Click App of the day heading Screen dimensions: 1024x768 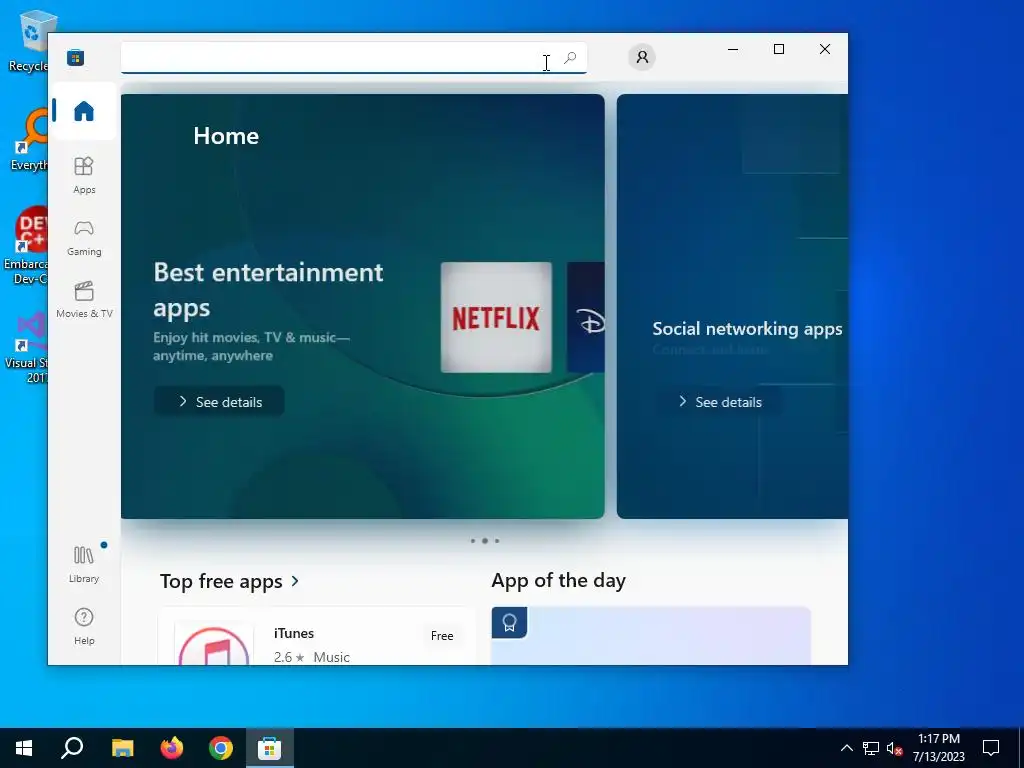click(558, 580)
